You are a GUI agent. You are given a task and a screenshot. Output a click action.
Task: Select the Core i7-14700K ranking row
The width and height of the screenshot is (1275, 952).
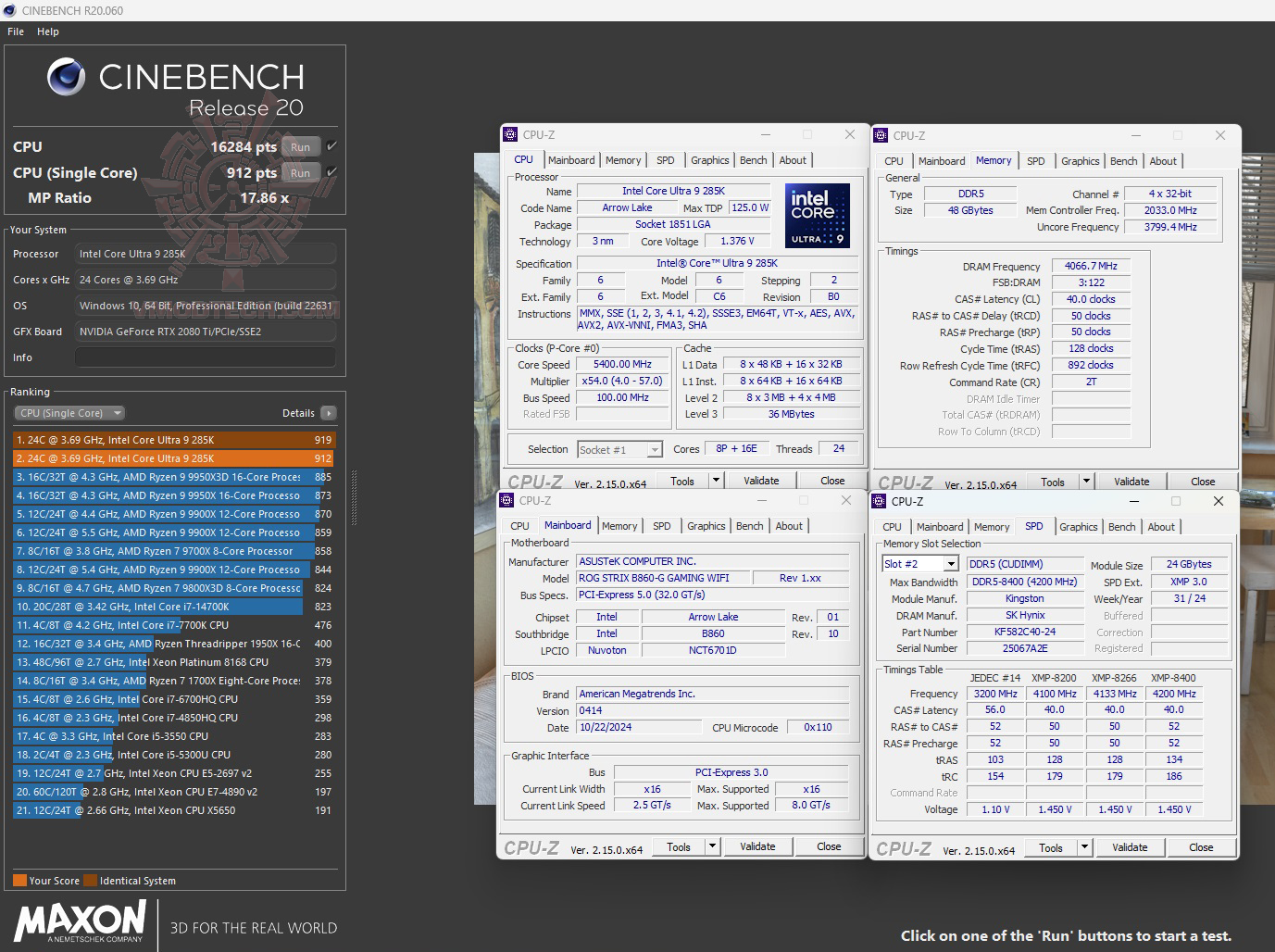[x=174, y=607]
